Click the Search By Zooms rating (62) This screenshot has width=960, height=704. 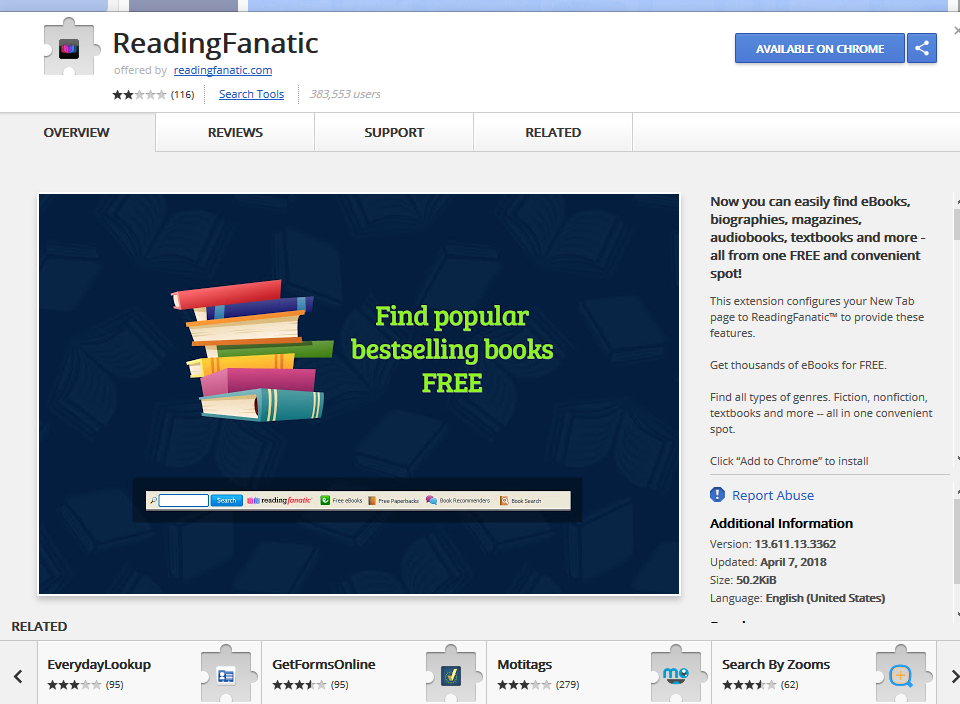(760, 684)
